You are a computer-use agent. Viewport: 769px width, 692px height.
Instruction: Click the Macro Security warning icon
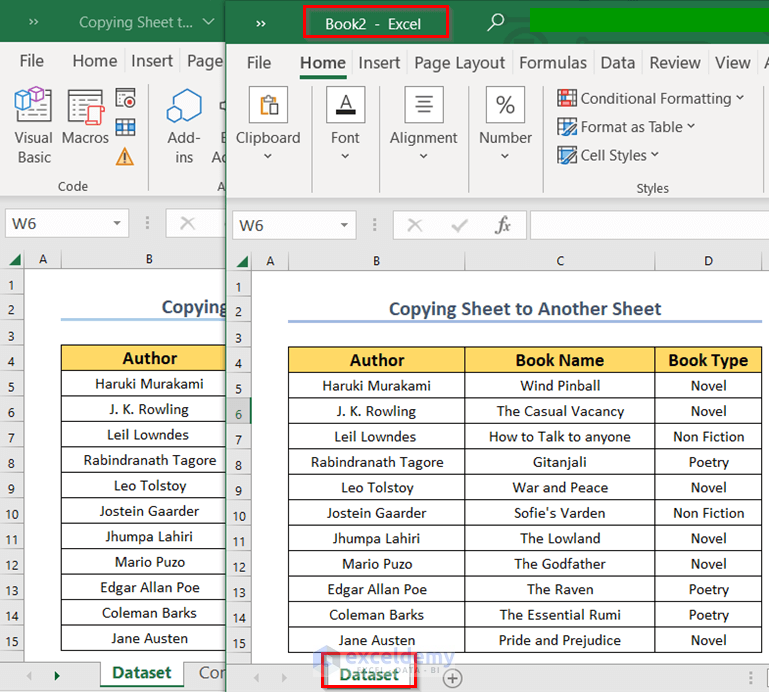coord(125,156)
